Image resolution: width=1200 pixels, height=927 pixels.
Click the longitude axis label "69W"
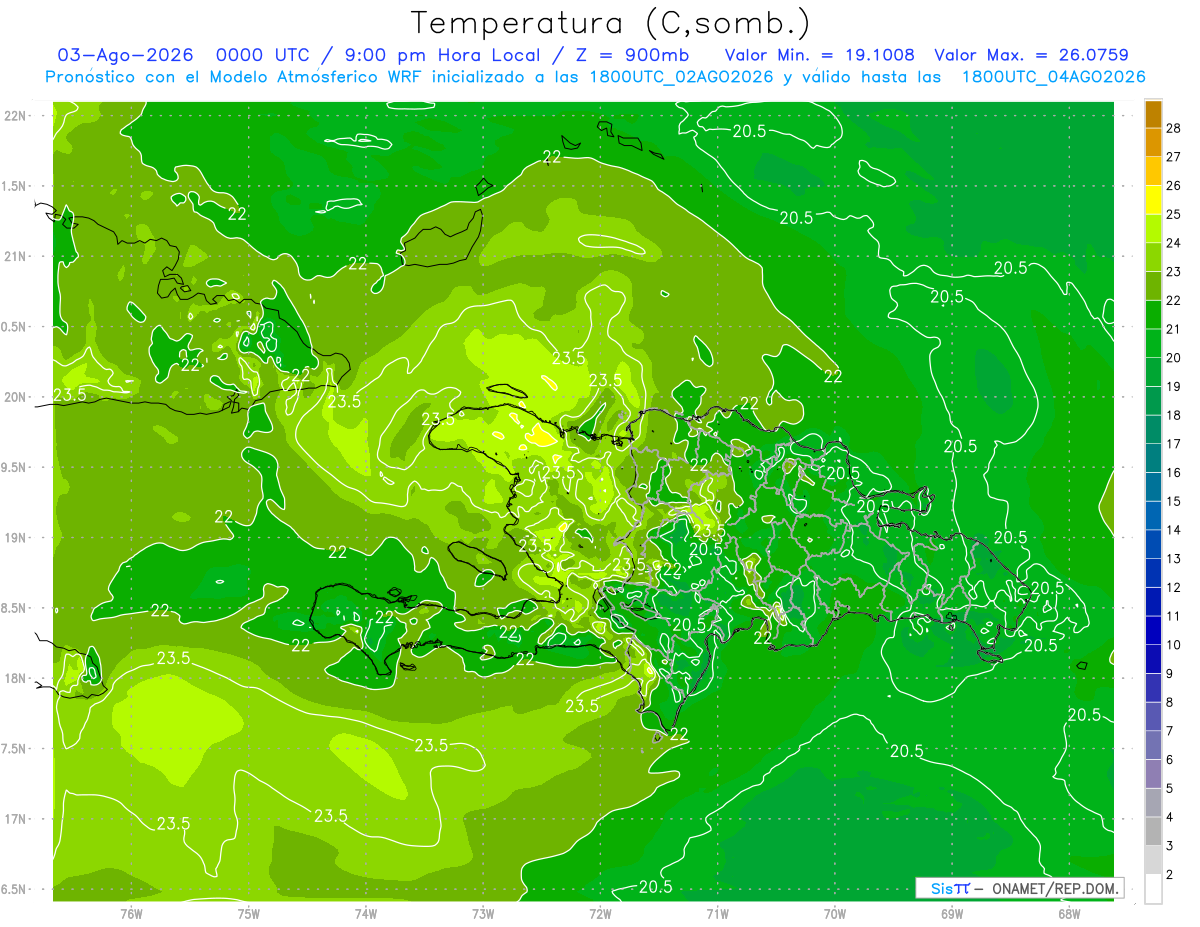(x=952, y=913)
